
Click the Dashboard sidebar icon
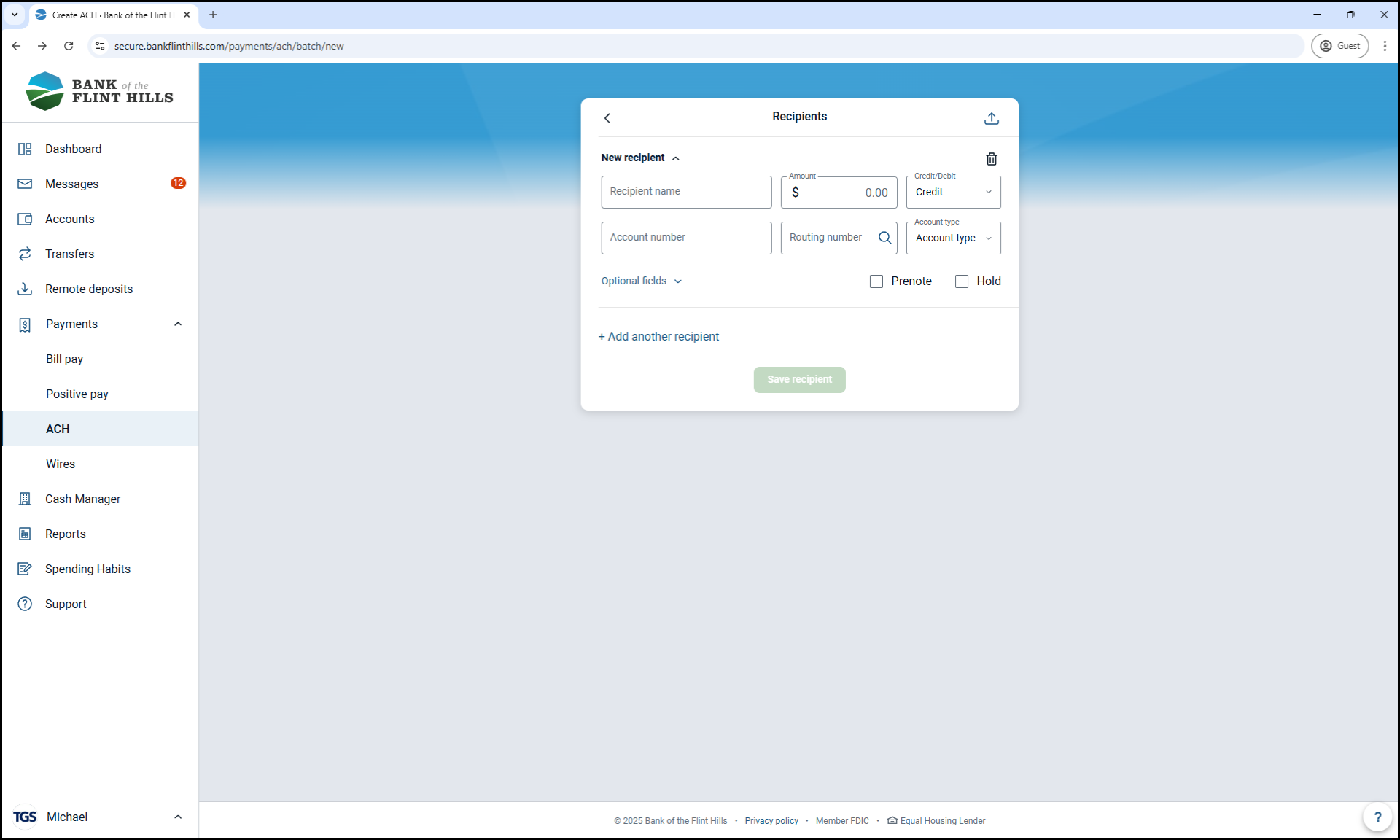[x=25, y=149]
